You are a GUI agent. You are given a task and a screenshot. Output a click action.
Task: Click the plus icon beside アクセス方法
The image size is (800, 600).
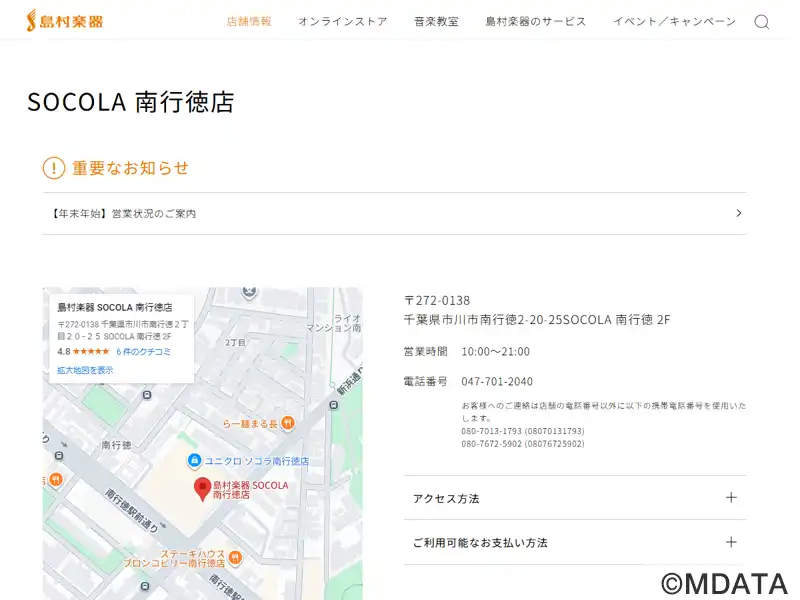pyautogui.click(x=731, y=497)
